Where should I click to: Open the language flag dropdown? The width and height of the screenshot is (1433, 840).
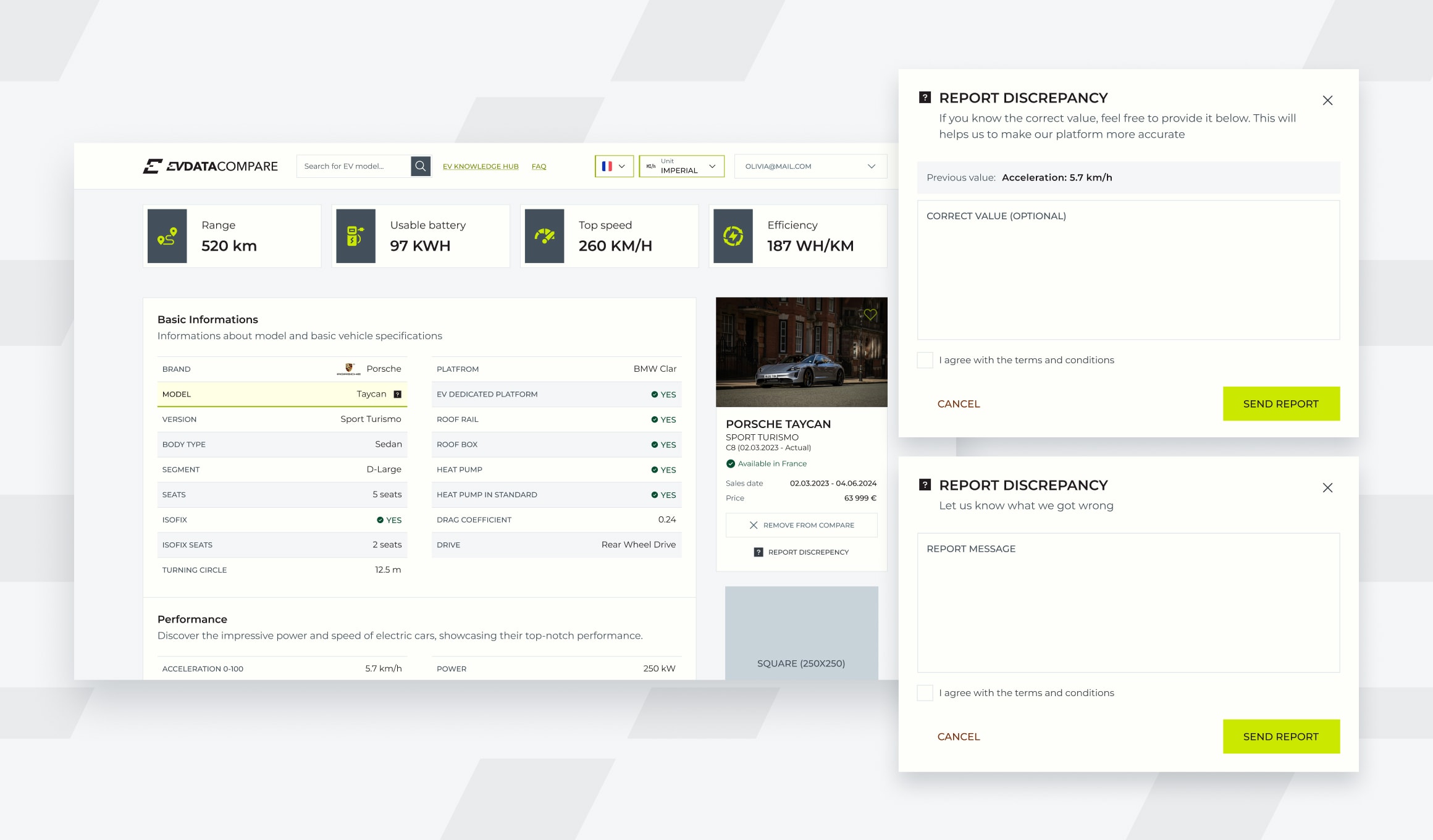click(x=614, y=166)
